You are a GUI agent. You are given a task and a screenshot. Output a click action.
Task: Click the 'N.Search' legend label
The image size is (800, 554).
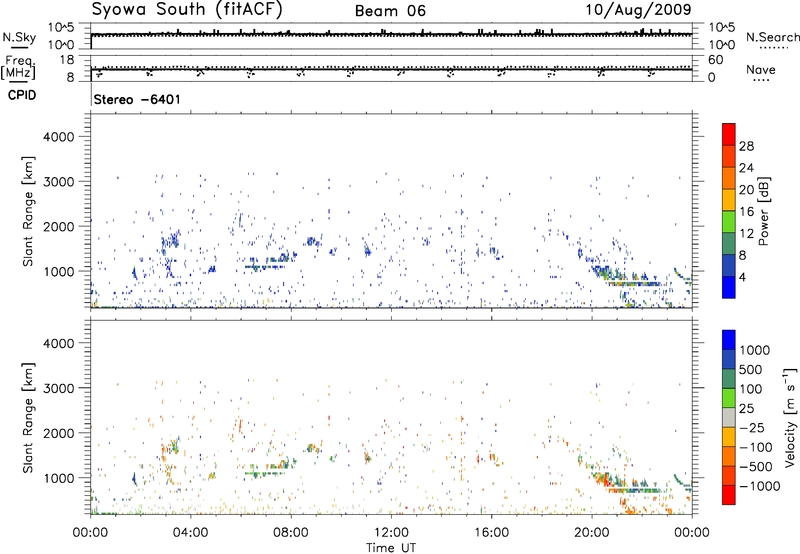click(x=773, y=37)
